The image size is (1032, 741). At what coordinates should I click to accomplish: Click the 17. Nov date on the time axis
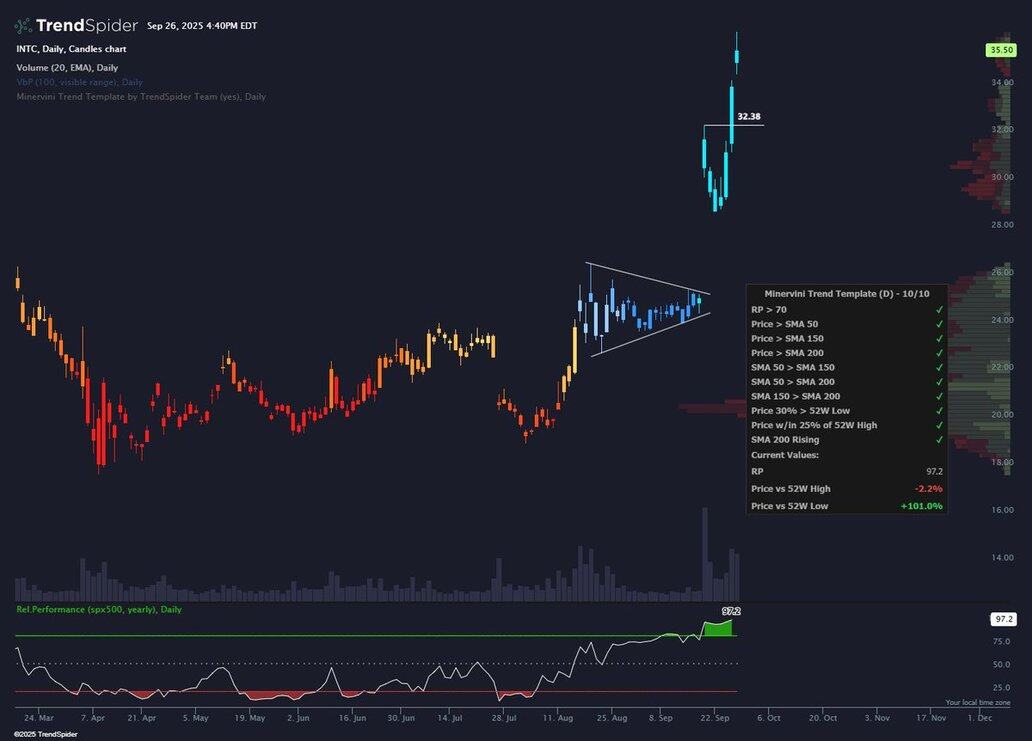click(x=931, y=718)
